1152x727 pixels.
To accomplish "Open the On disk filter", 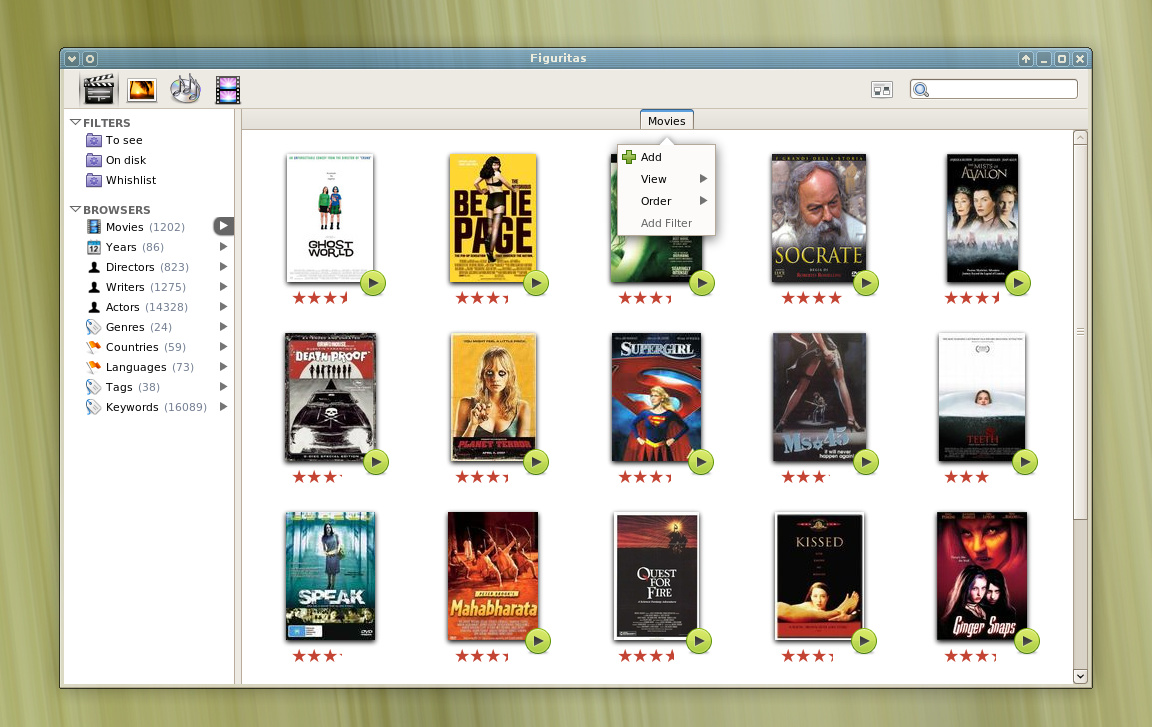I will [126, 160].
